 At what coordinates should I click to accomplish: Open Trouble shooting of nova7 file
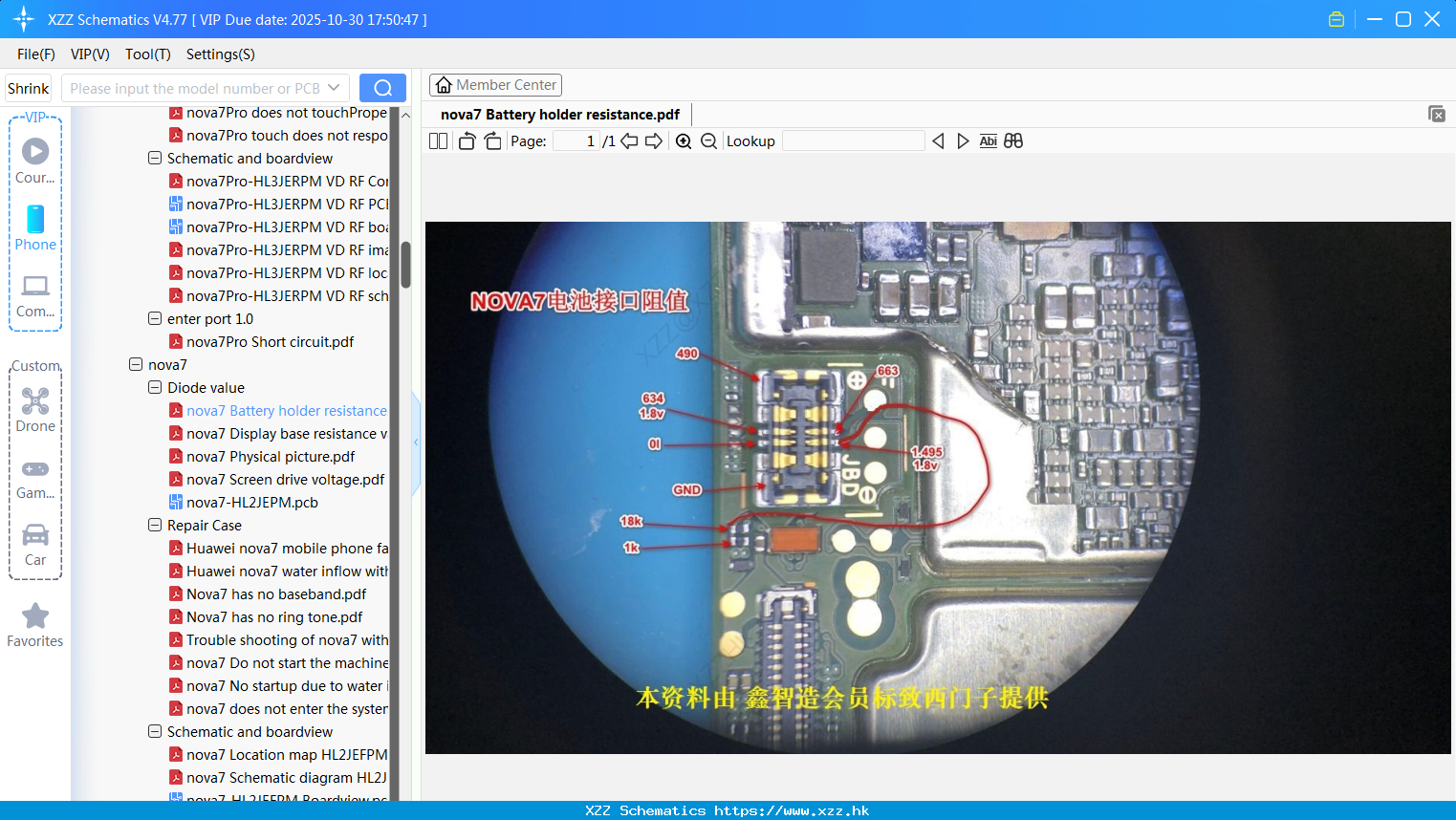[x=287, y=639]
